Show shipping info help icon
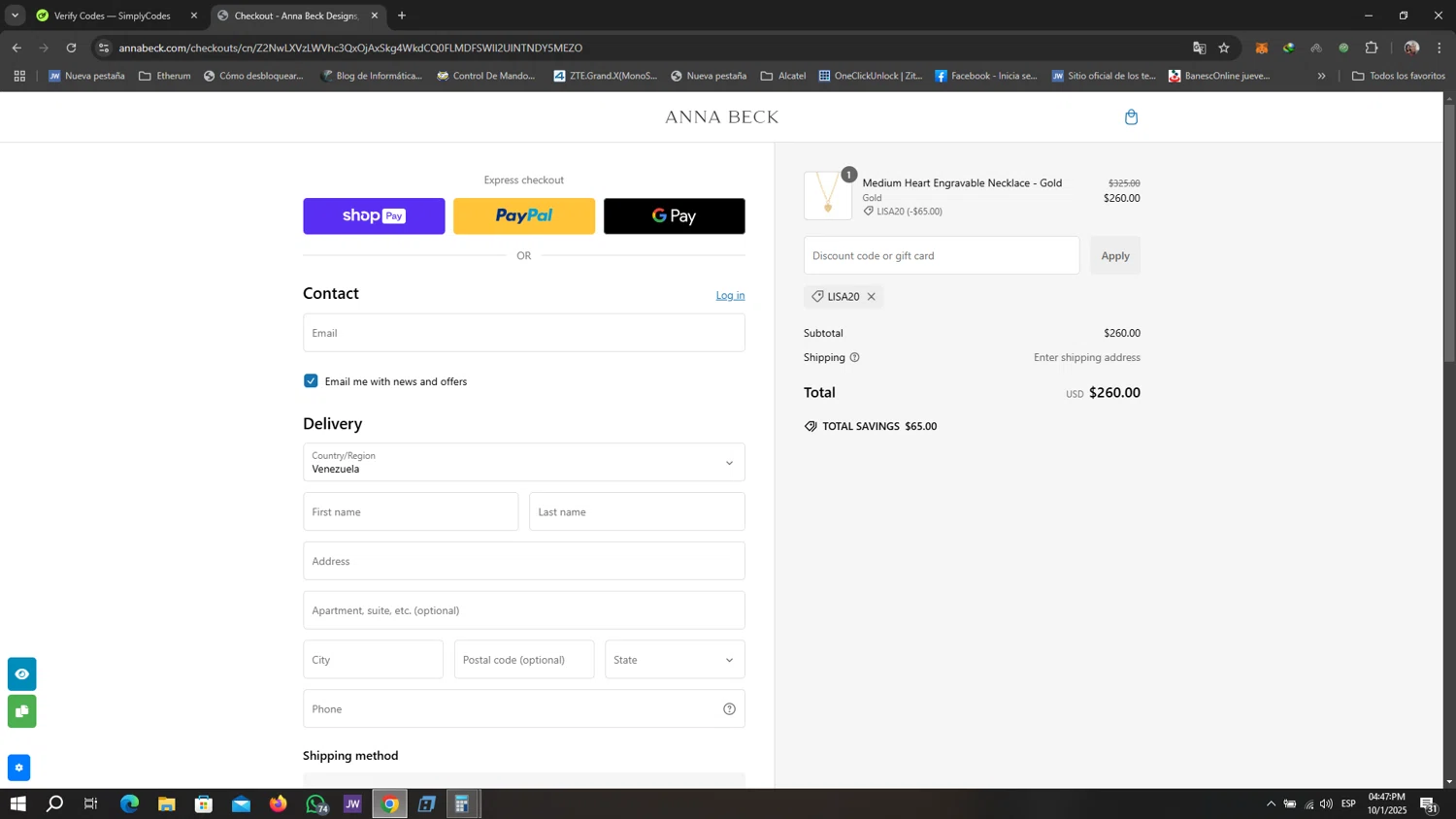The width and height of the screenshot is (1456, 819). pyautogui.click(x=854, y=357)
